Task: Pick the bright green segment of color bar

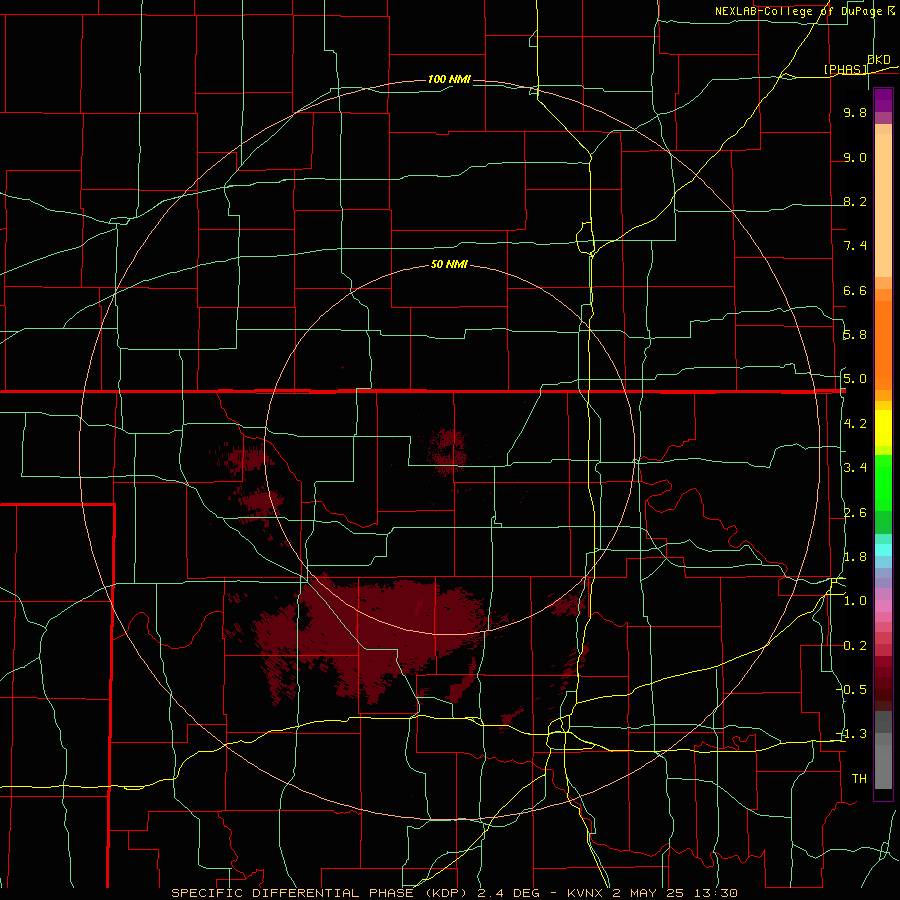Action: pos(883,482)
